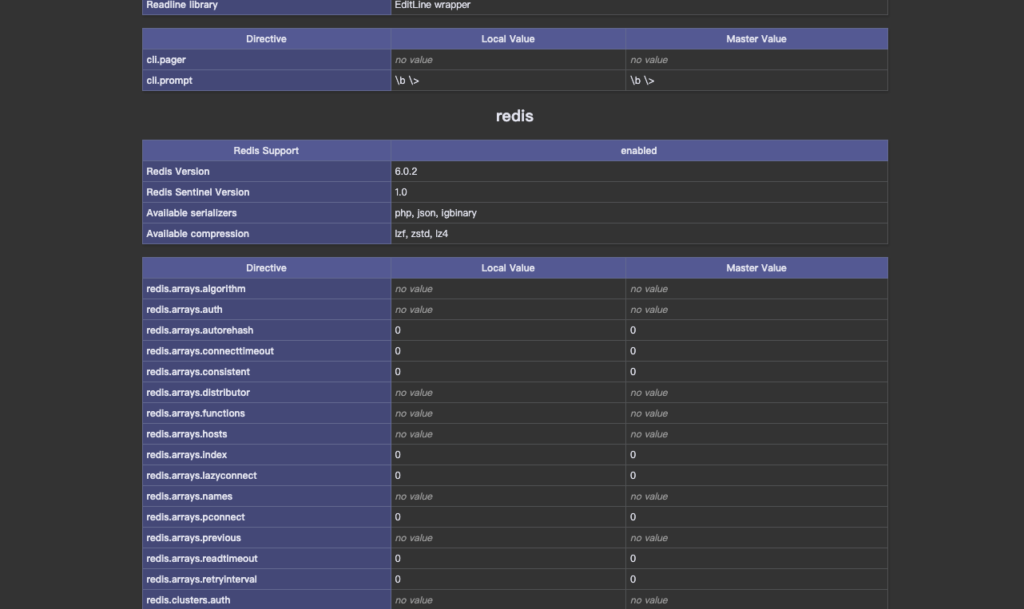Select the 'redis.arrays.lazyconnect' directive
1024x609 pixels.
coord(201,476)
